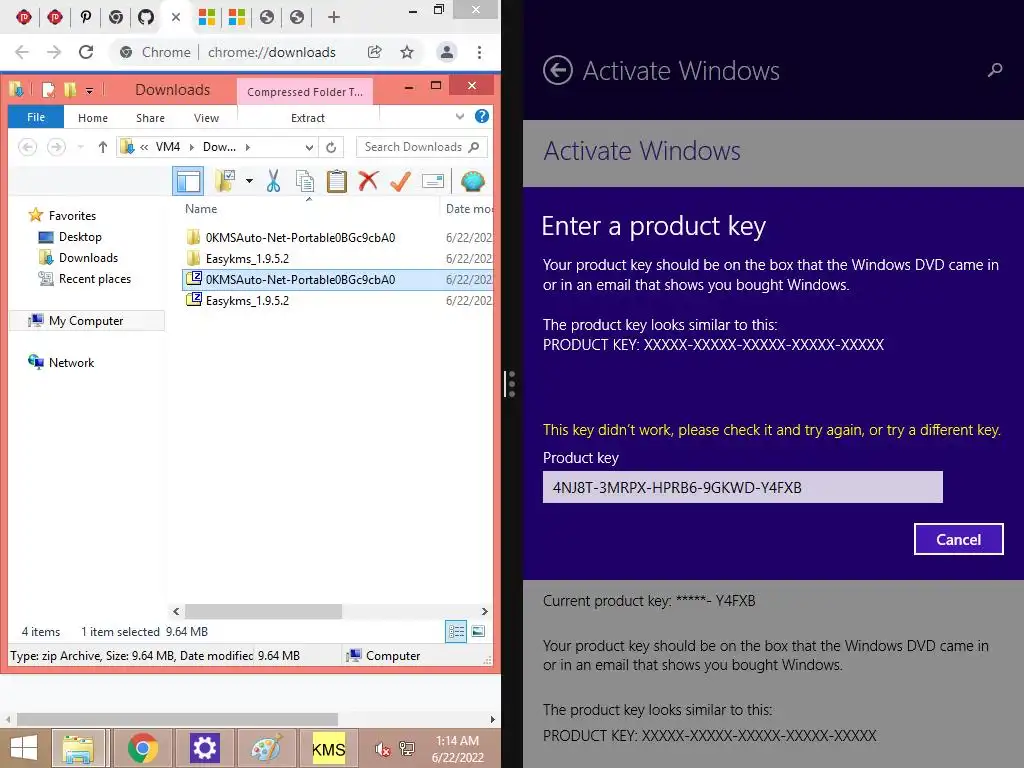Open the KMS app on the taskbar
1024x768 pixels.
tap(328, 748)
